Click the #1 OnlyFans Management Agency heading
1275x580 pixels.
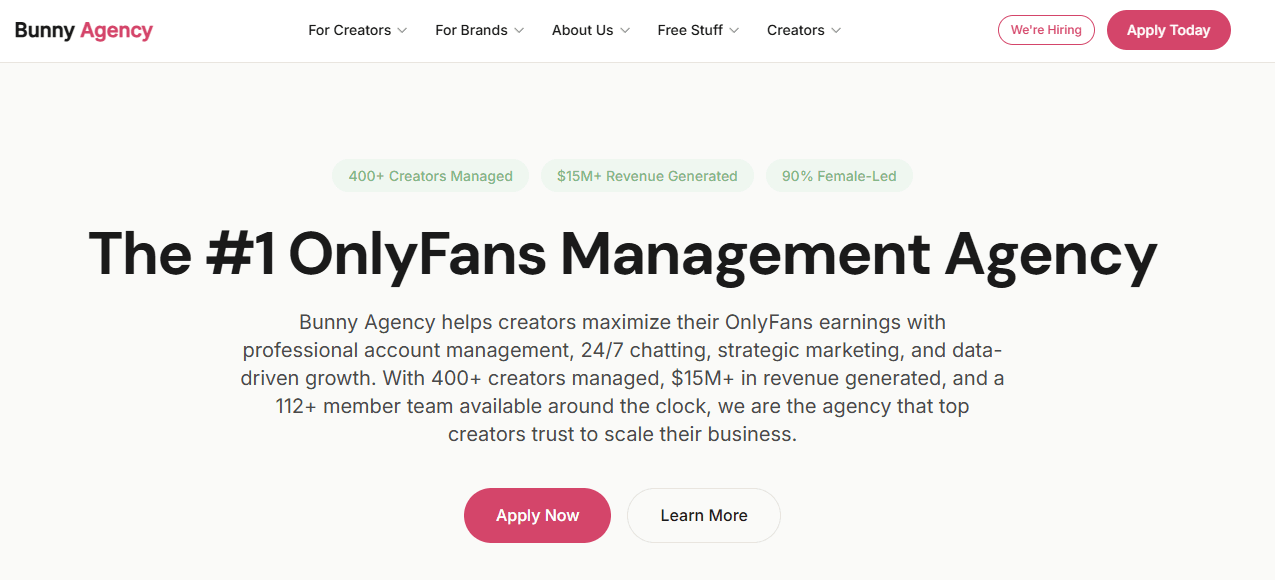point(623,253)
